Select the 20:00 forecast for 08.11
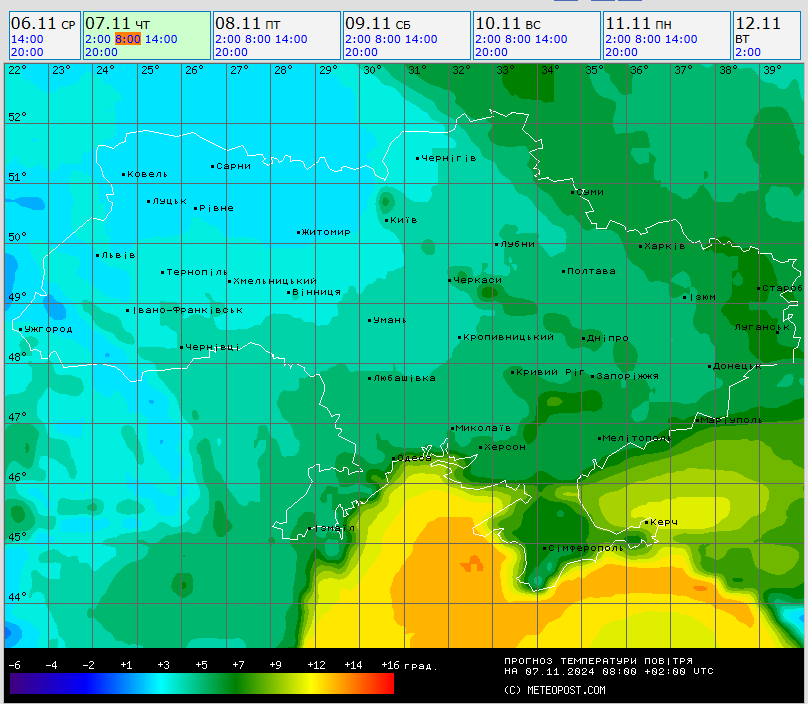The height and width of the screenshot is (704, 808). pos(231,52)
